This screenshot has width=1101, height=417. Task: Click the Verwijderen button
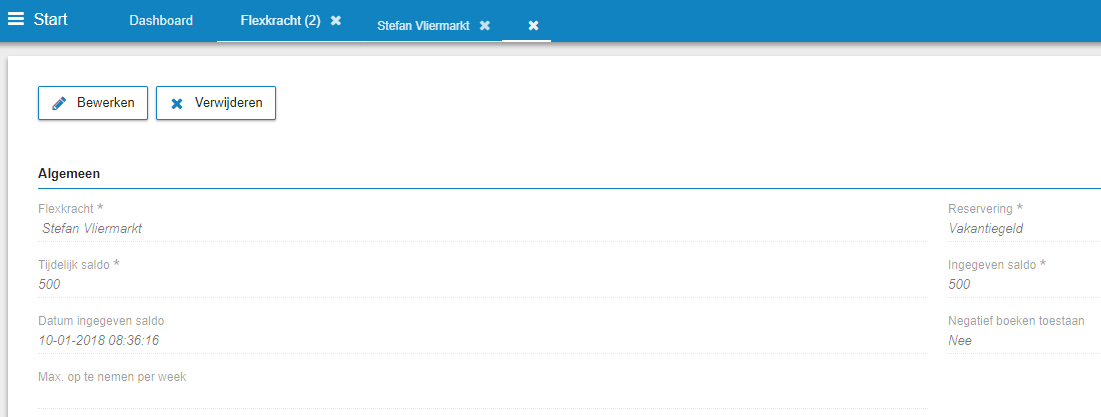click(x=216, y=103)
